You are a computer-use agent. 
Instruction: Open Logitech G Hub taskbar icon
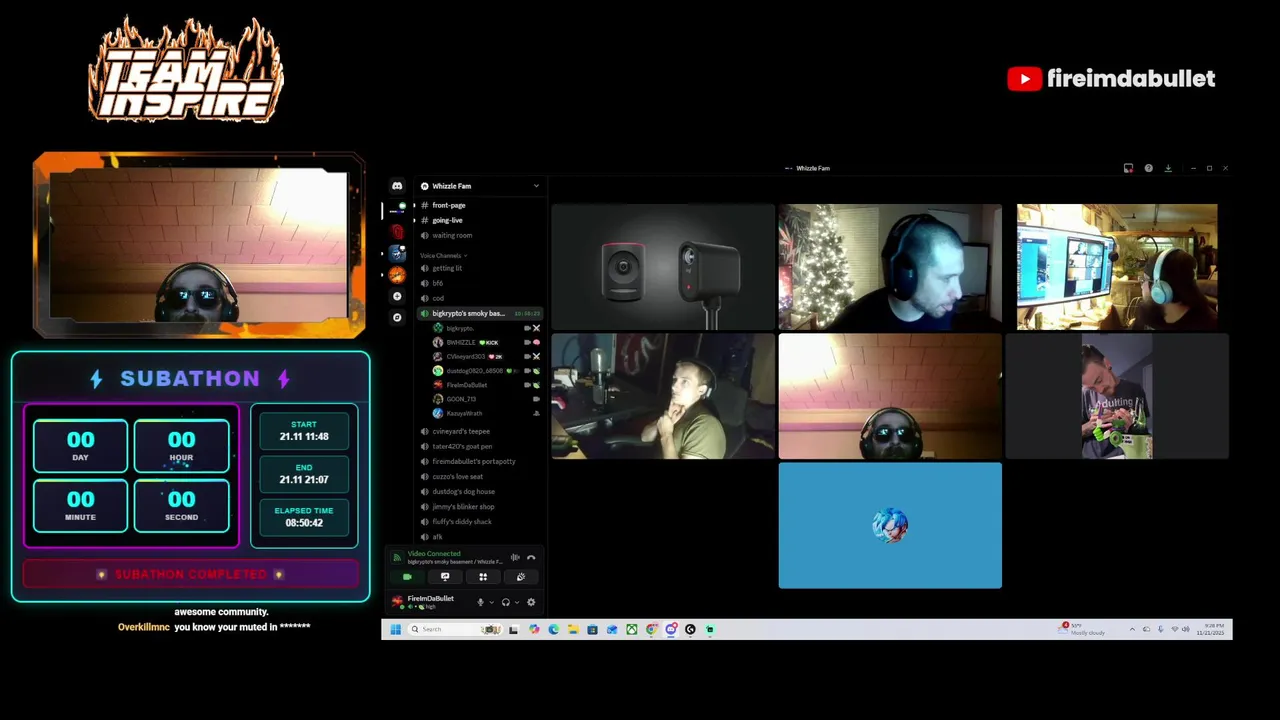click(690, 629)
